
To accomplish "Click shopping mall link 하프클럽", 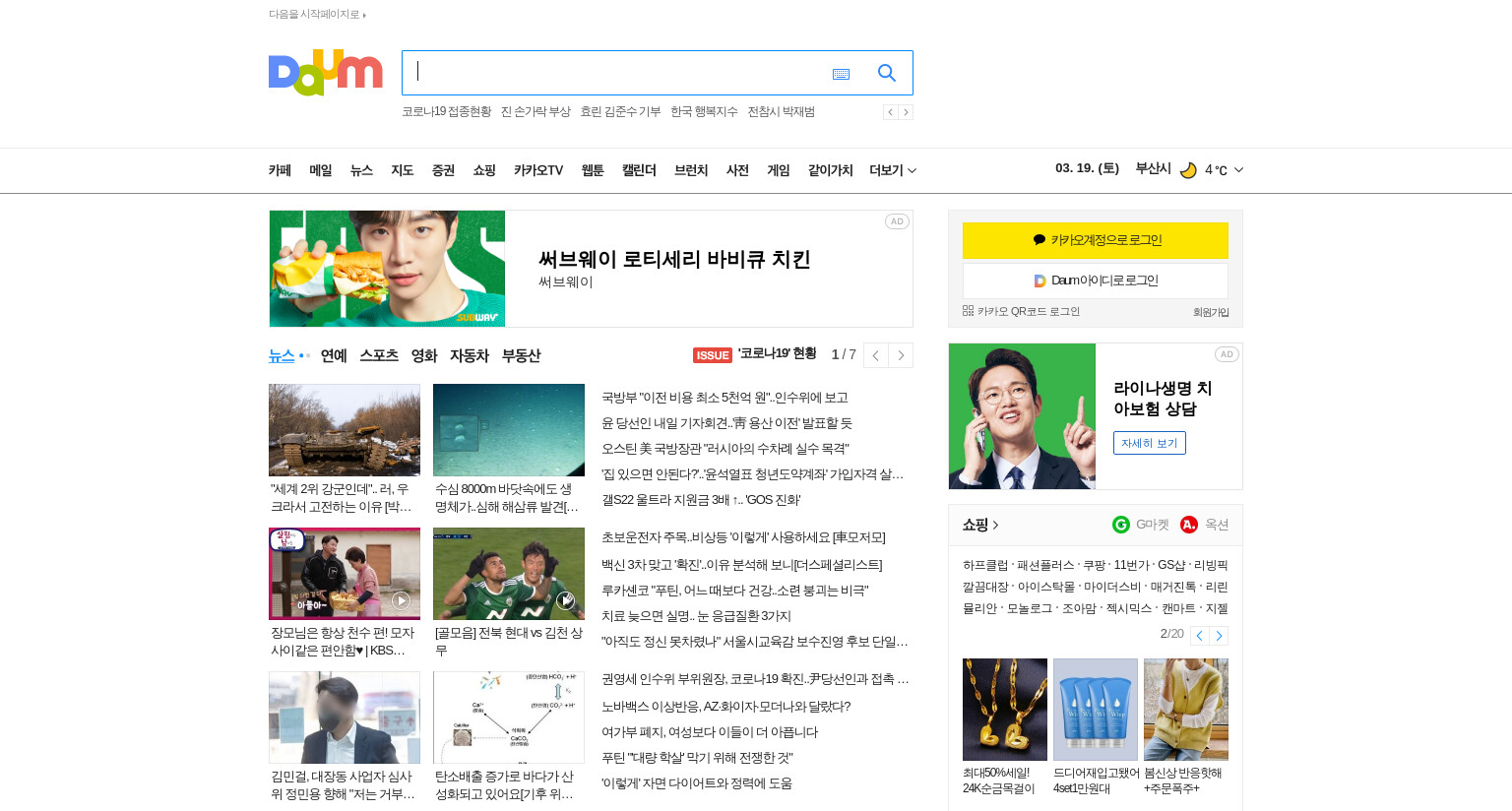I will coord(985,565).
